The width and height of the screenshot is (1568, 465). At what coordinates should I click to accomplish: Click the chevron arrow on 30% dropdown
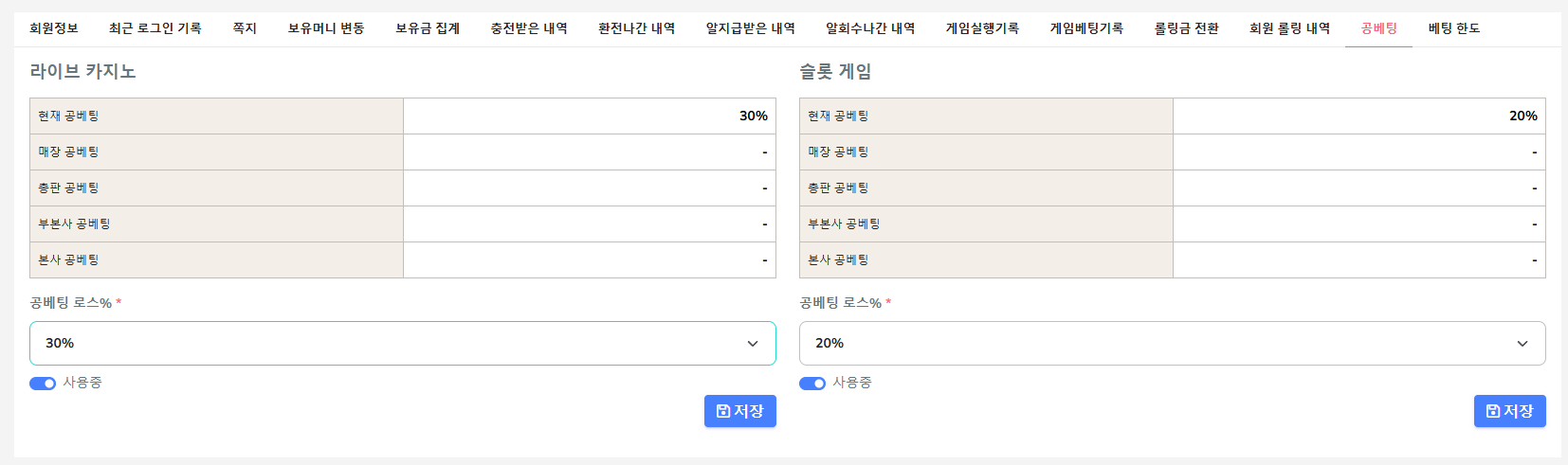753,344
